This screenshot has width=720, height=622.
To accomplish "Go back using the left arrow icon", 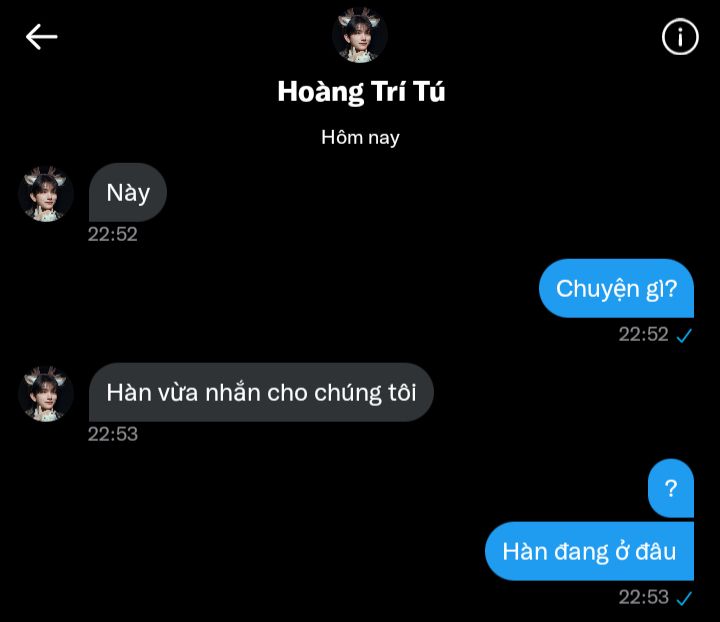I will tap(41, 37).
